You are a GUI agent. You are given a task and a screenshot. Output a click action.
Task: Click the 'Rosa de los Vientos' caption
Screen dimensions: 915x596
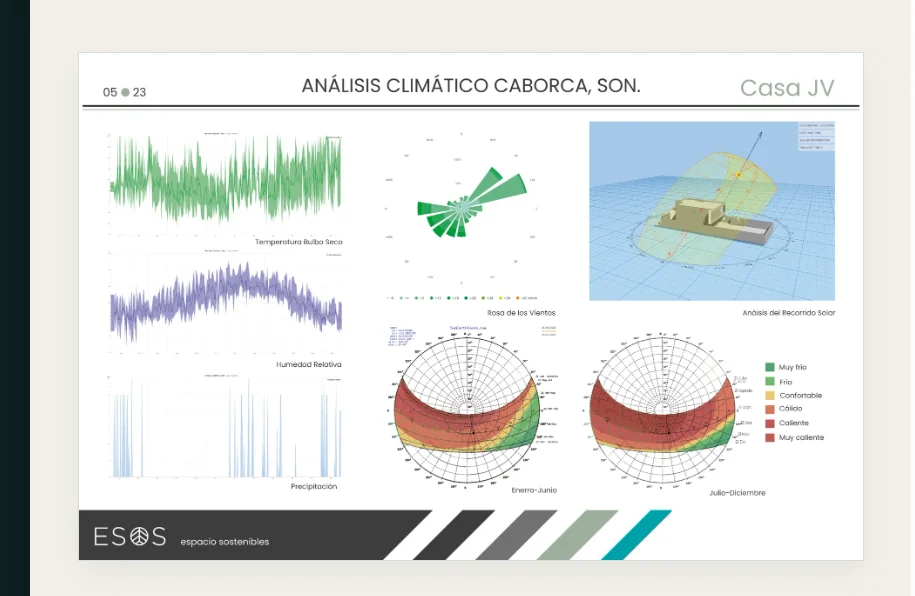pos(521,313)
